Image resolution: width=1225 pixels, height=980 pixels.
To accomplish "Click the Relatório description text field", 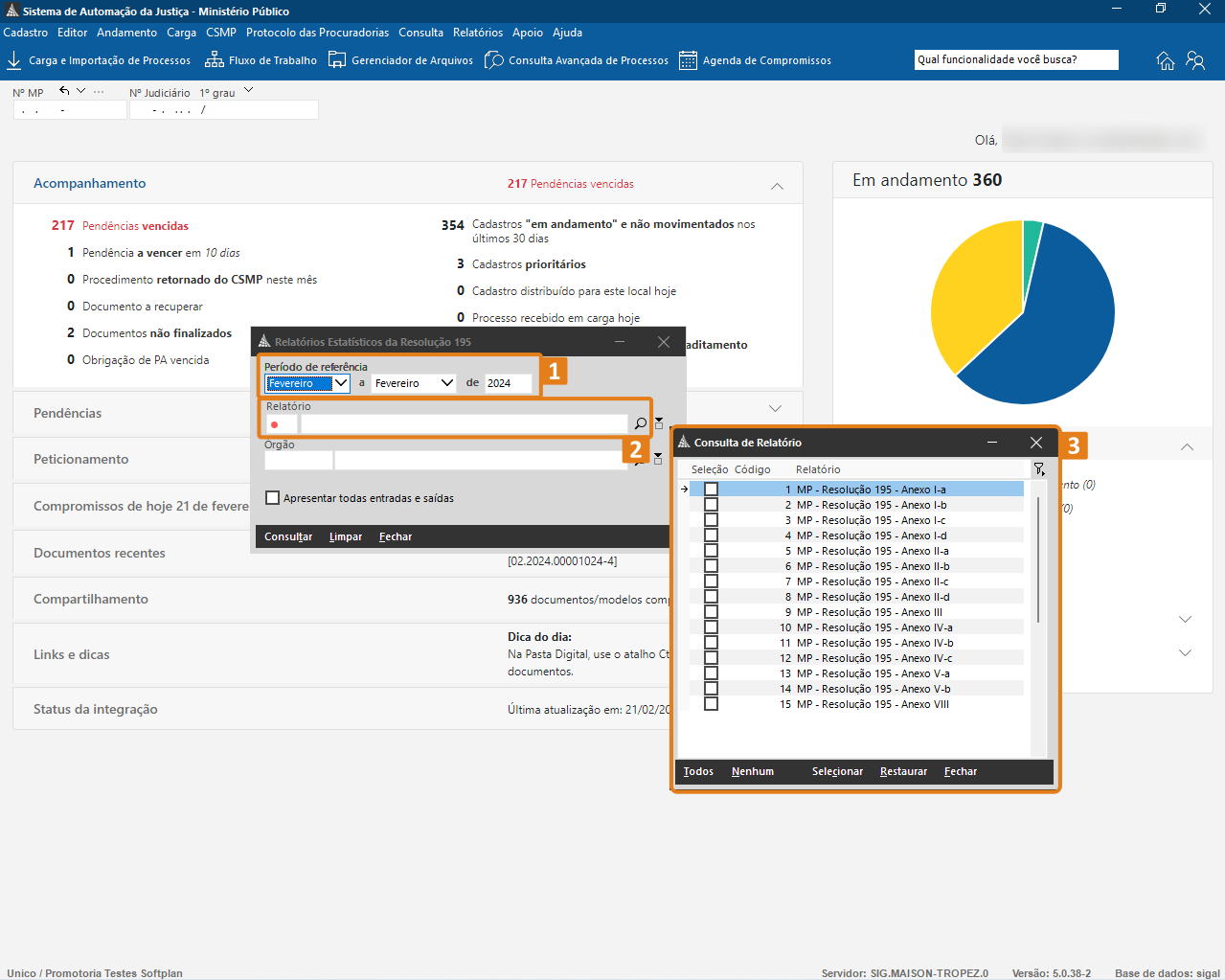I will [x=465, y=423].
